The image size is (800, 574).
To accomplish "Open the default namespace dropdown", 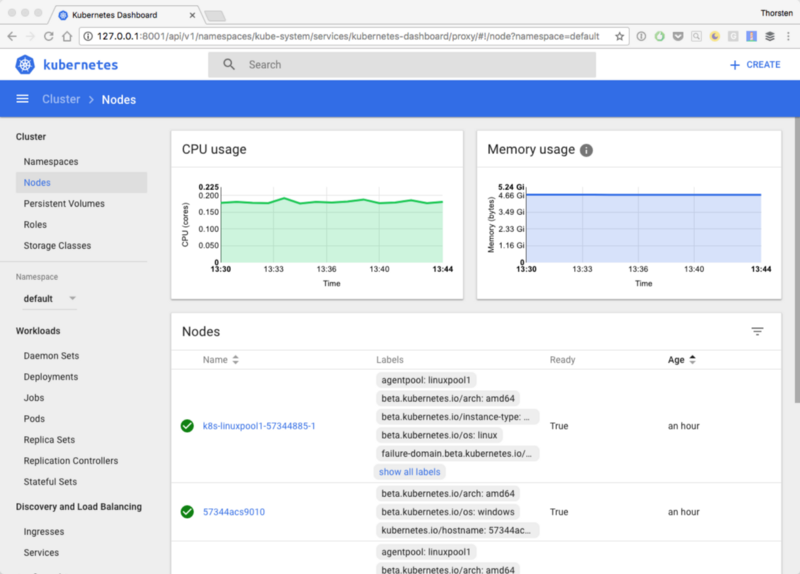I will pyautogui.click(x=49, y=298).
